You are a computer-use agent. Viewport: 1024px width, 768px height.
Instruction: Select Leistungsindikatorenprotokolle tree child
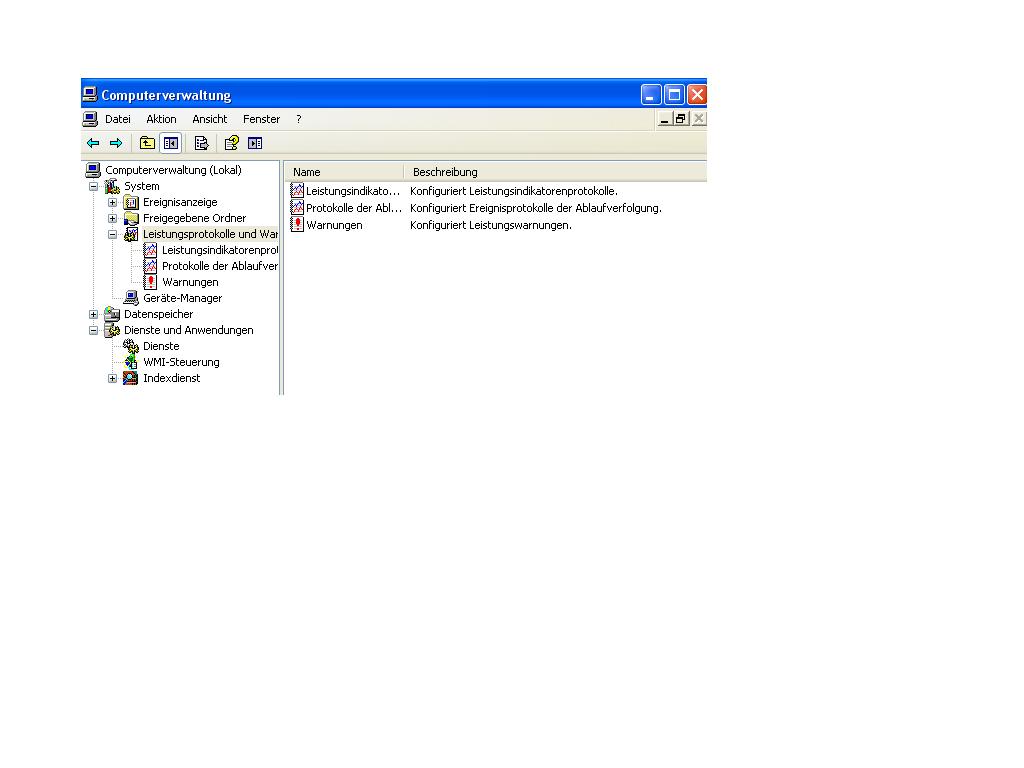[x=219, y=250]
